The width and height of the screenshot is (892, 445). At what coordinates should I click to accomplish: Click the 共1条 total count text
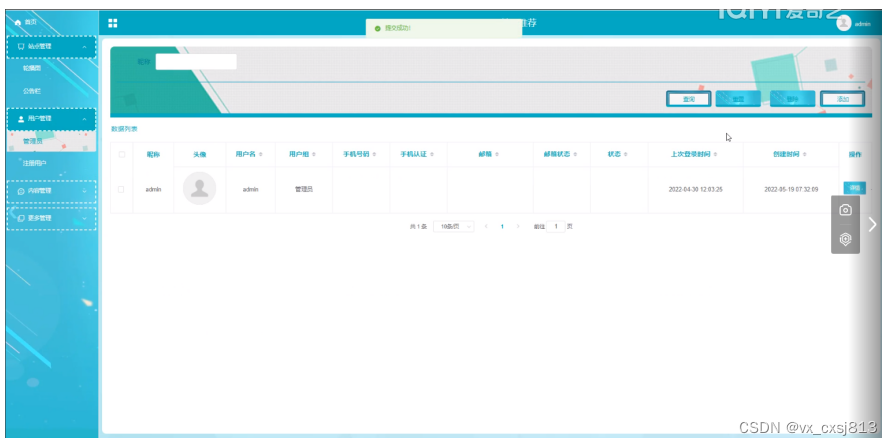(418, 226)
